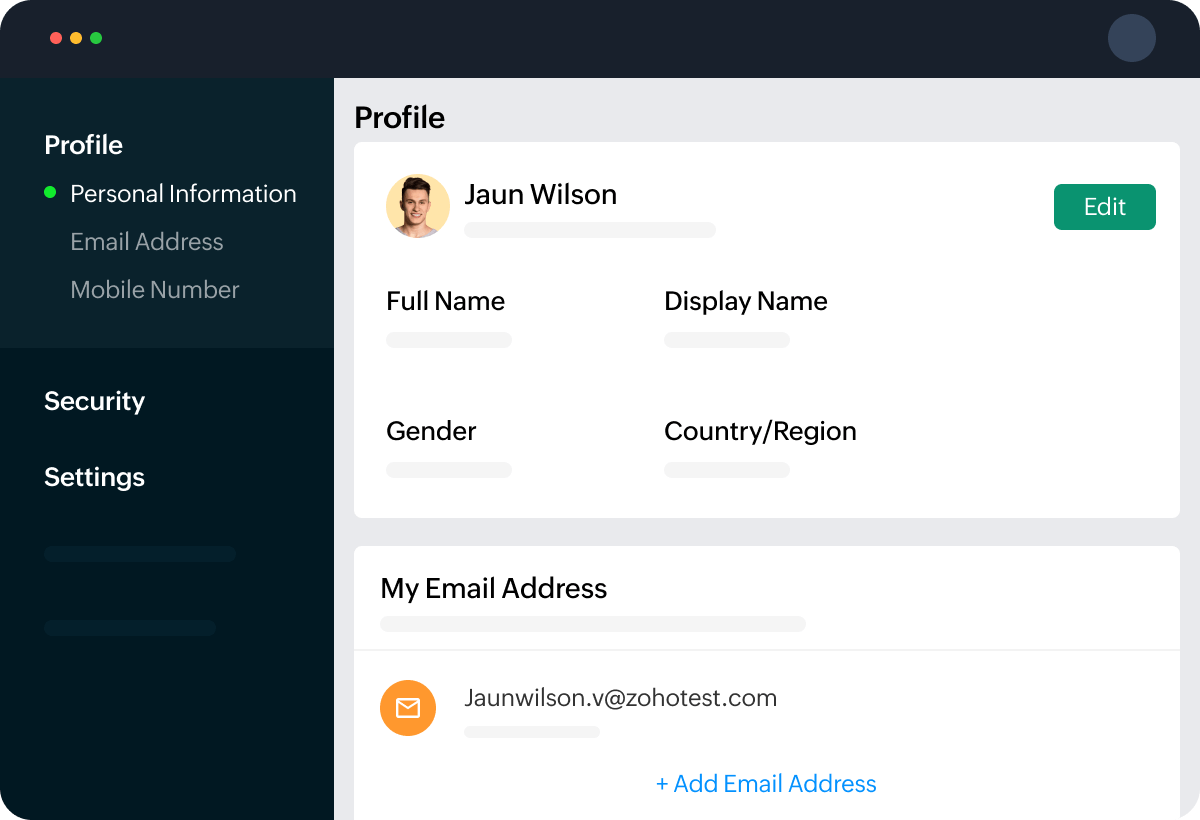Expand the Security section

(95, 401)
